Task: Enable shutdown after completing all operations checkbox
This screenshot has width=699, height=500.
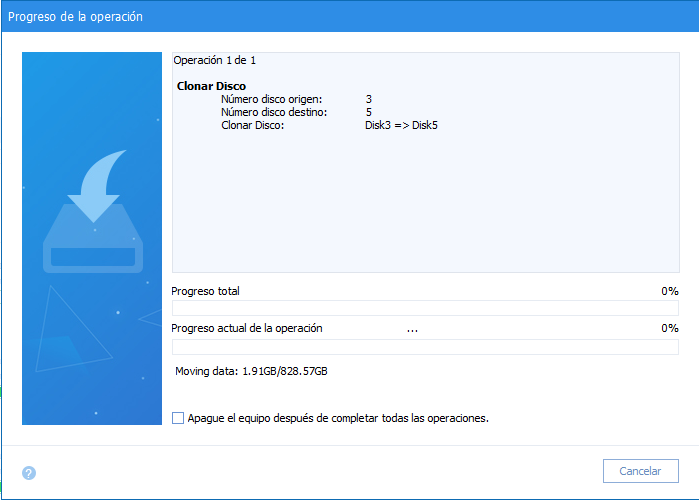Action: [x=178, y=418]
